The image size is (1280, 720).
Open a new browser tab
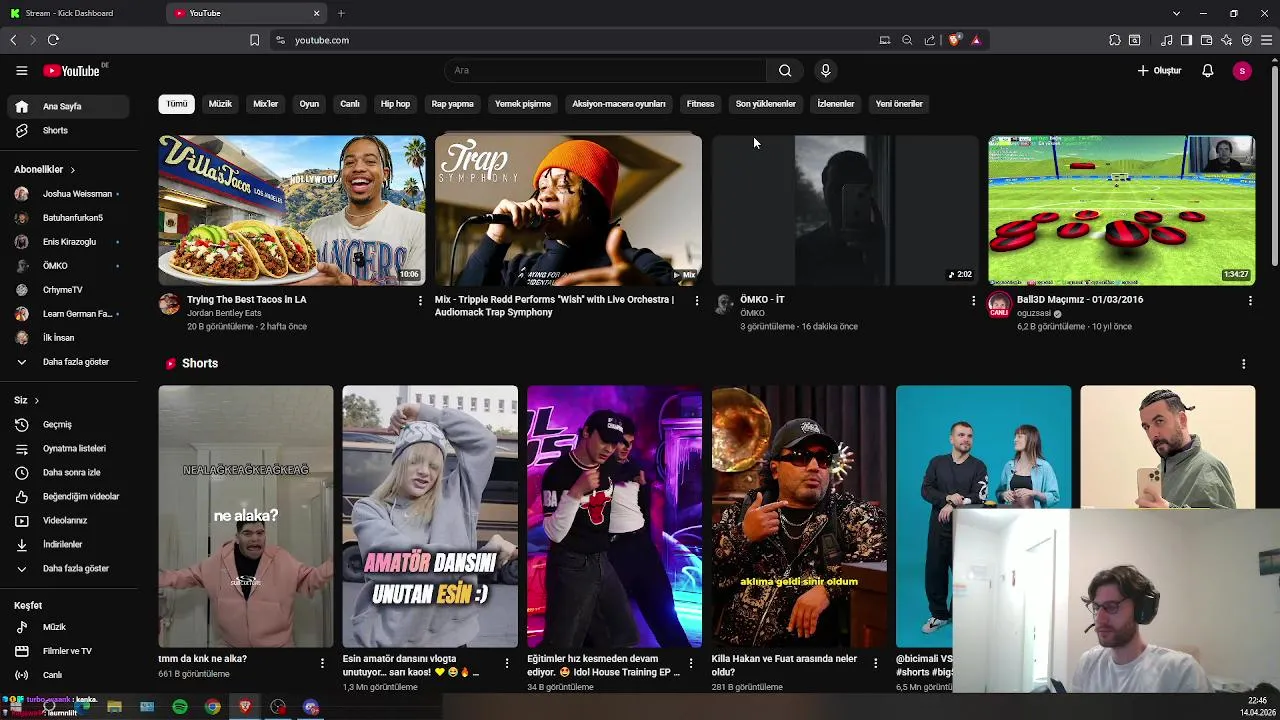click(341, 13)
